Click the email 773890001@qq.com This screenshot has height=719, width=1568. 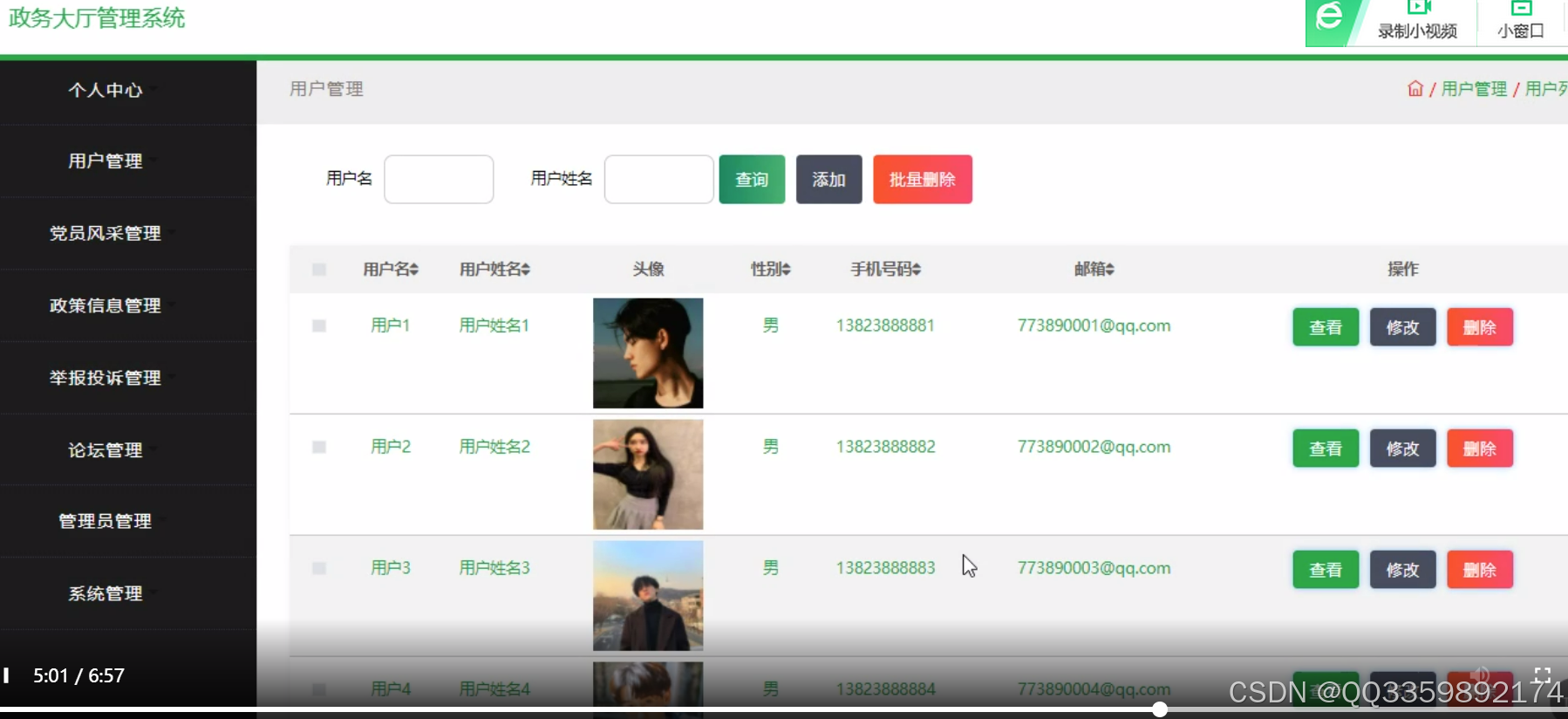(1094, 325)
